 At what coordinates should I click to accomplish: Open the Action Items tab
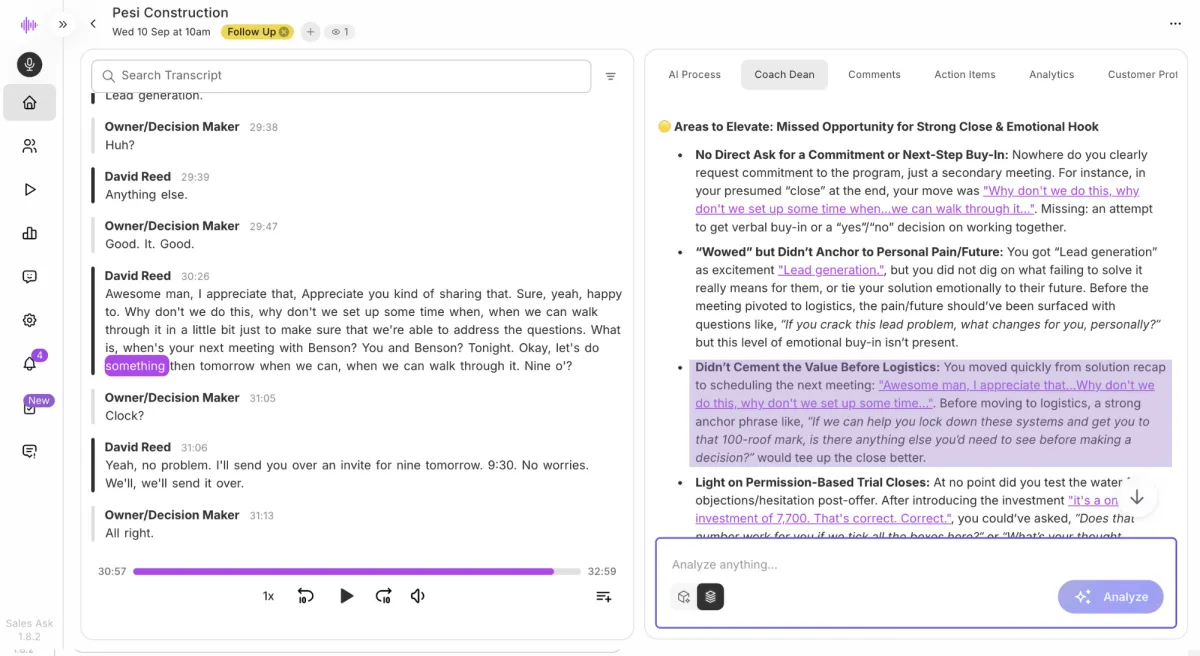click(964, 75)
